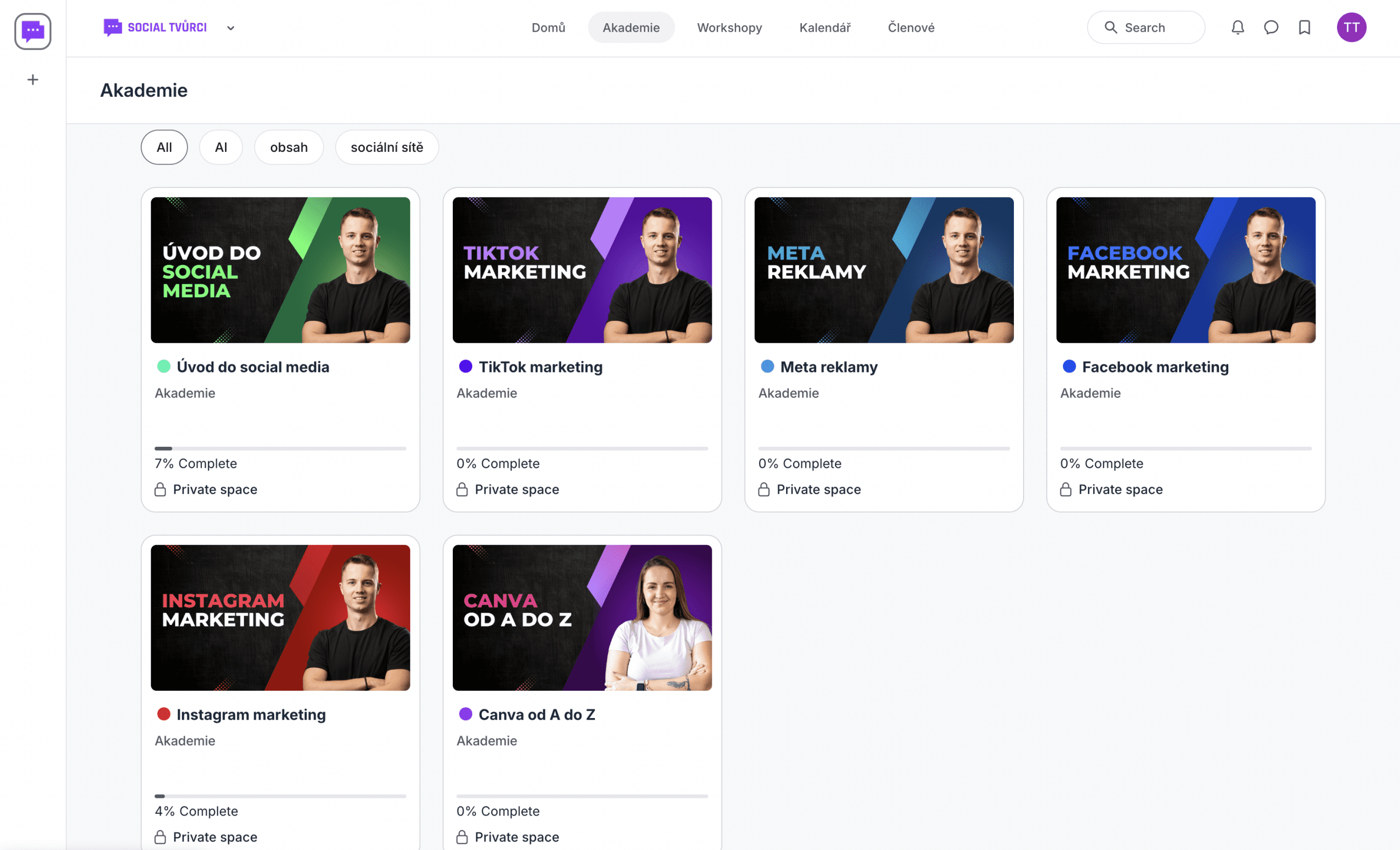Click the Meta reklamy course title
Screen dimensions: 1400x850
point(829,367)
